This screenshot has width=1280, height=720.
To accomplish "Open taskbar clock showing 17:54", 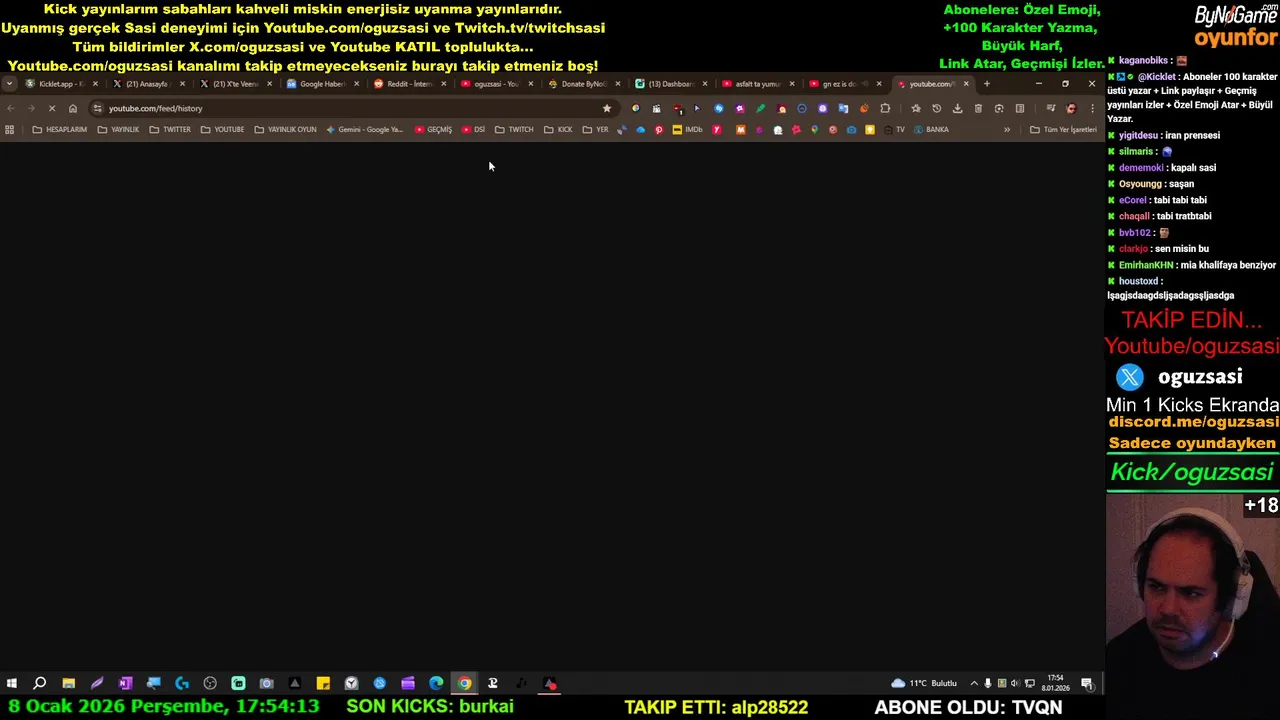I will pos(1055,684).
